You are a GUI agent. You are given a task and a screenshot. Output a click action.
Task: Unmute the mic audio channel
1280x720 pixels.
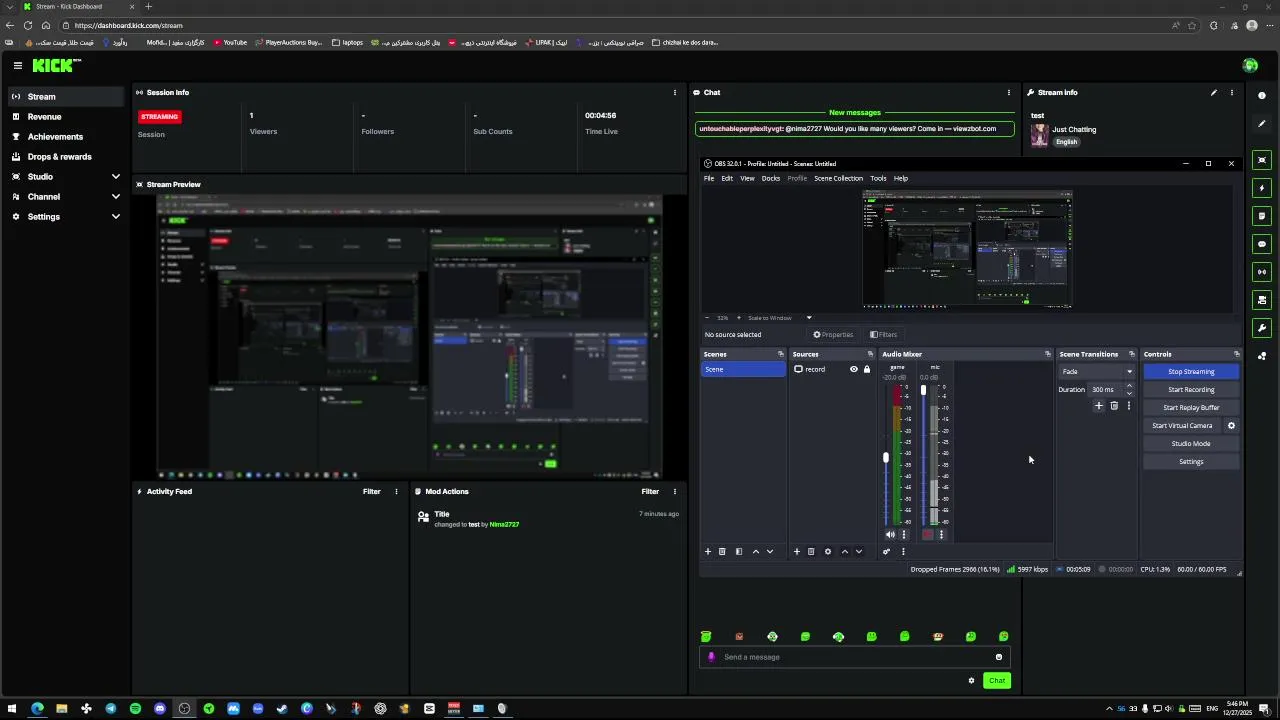(x=927, y=535)
